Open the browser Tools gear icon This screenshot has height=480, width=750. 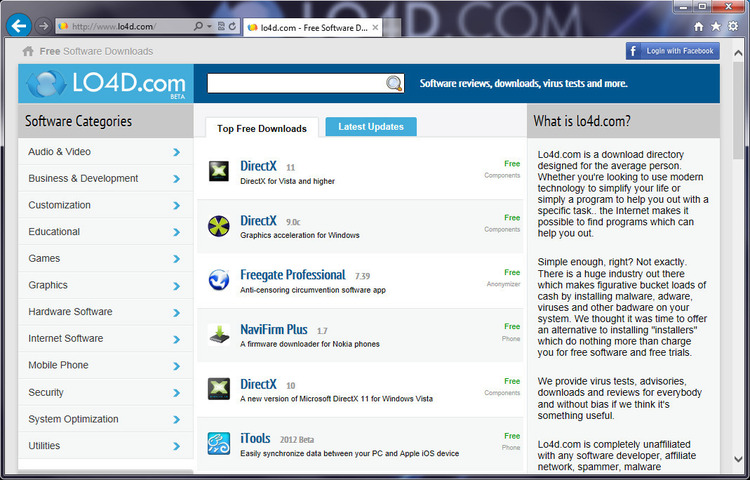(733, 26)
